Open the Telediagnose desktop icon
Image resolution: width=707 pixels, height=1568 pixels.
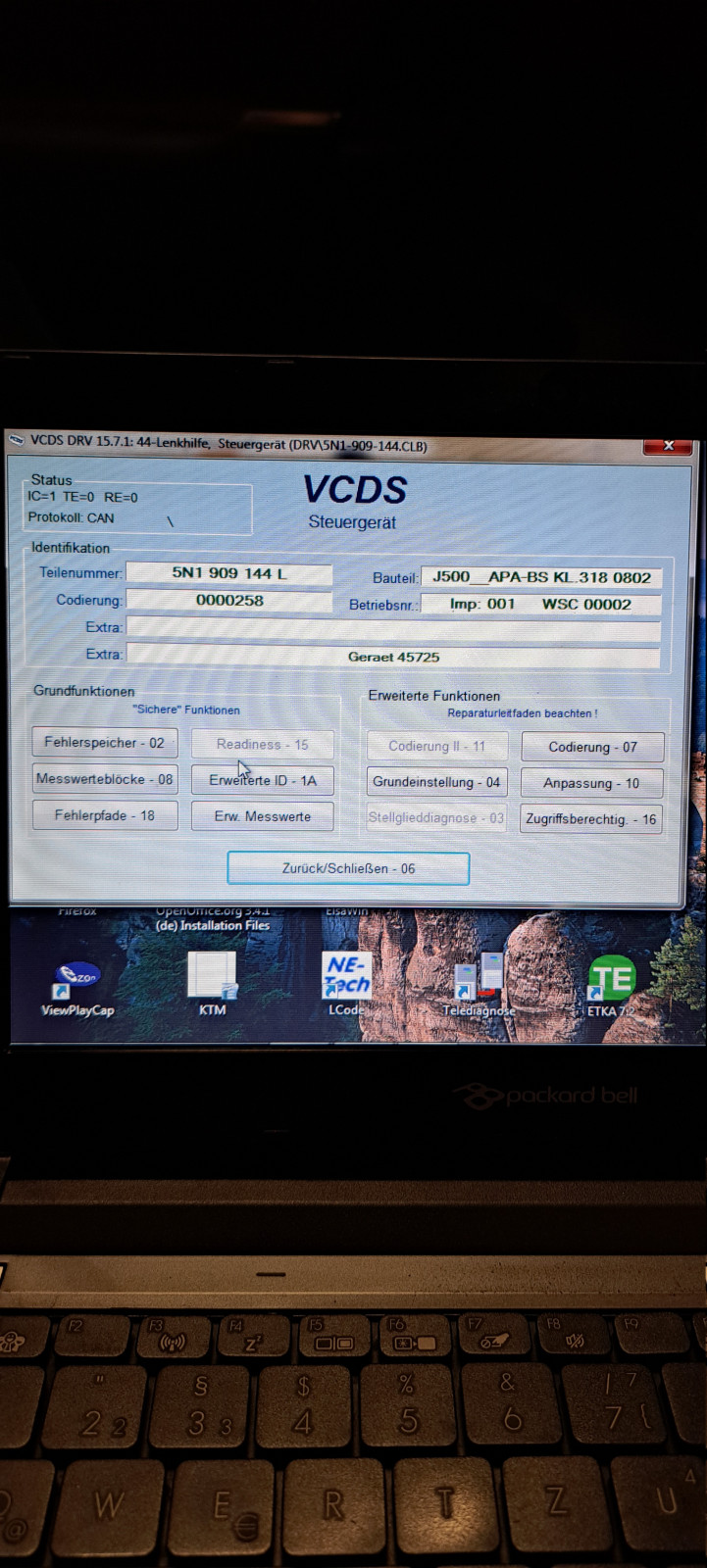[479, 985]
